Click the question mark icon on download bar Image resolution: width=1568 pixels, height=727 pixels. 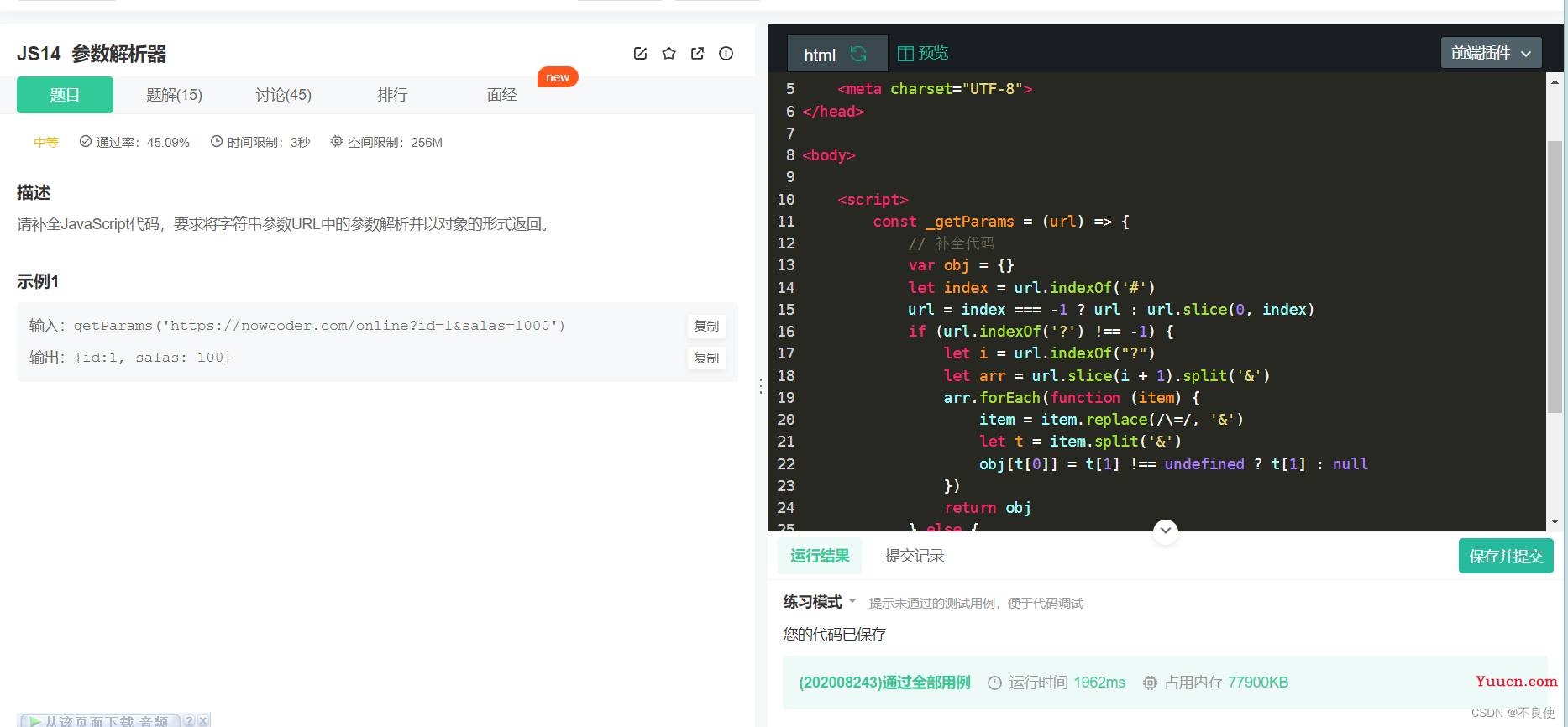(x=190, y=721)
